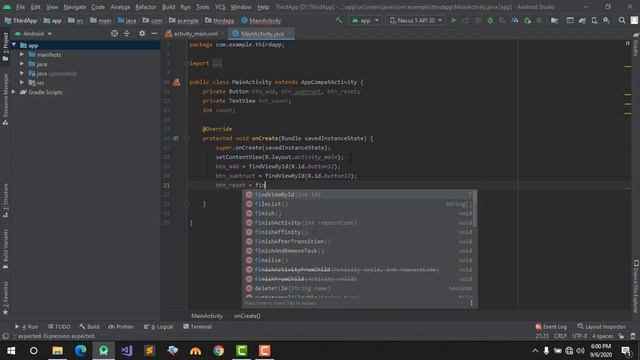This screenshot has height=360, width=640.
Task: Open Project tool window side tab
Action: tap(5, 47)
